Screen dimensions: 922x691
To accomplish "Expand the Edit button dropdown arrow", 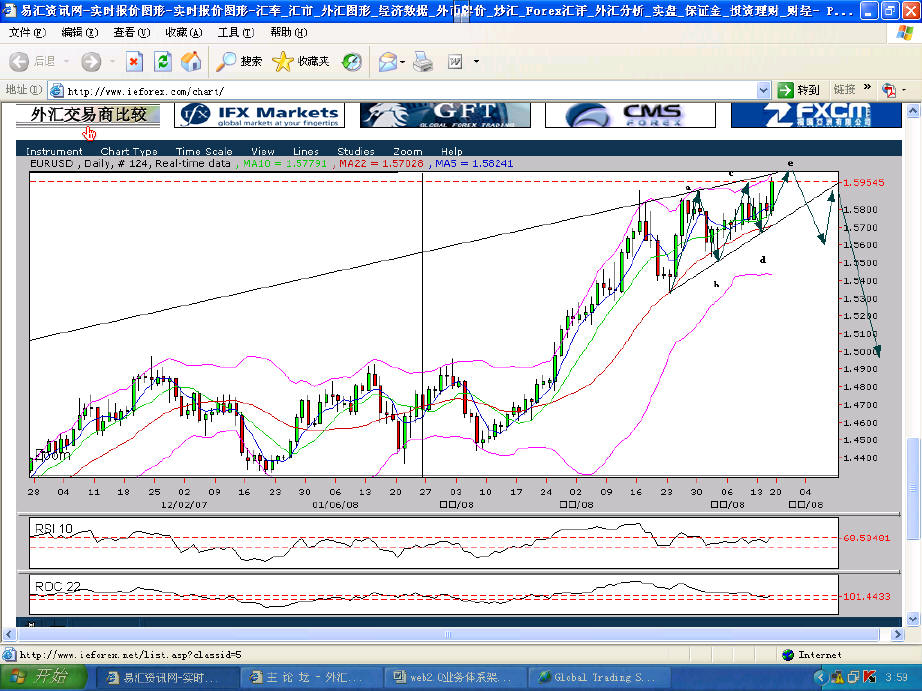I will pyautogui.click(x=476, y=61).
